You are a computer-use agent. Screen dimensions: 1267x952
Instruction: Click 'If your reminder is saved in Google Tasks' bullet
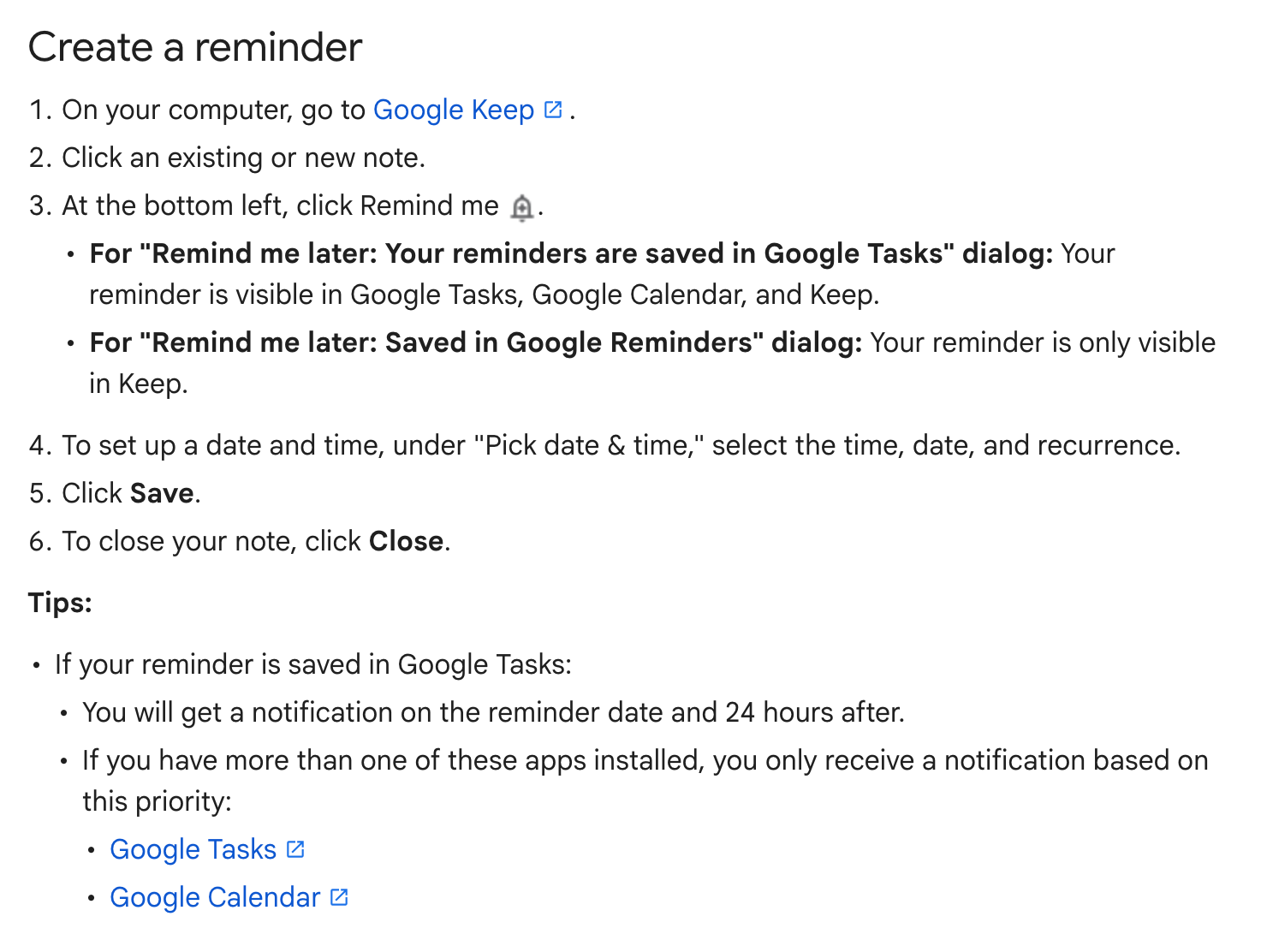(x=312, y=665)
